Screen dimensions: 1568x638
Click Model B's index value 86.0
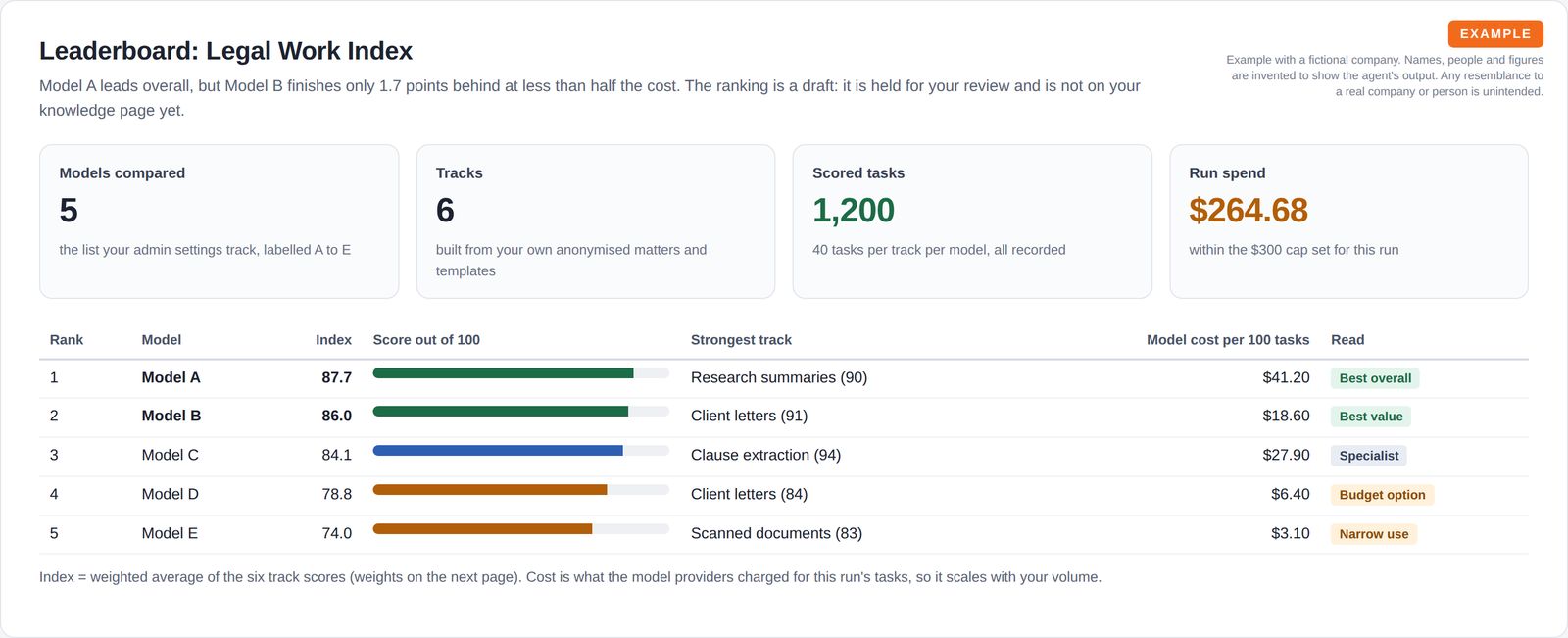coord(336,416)
